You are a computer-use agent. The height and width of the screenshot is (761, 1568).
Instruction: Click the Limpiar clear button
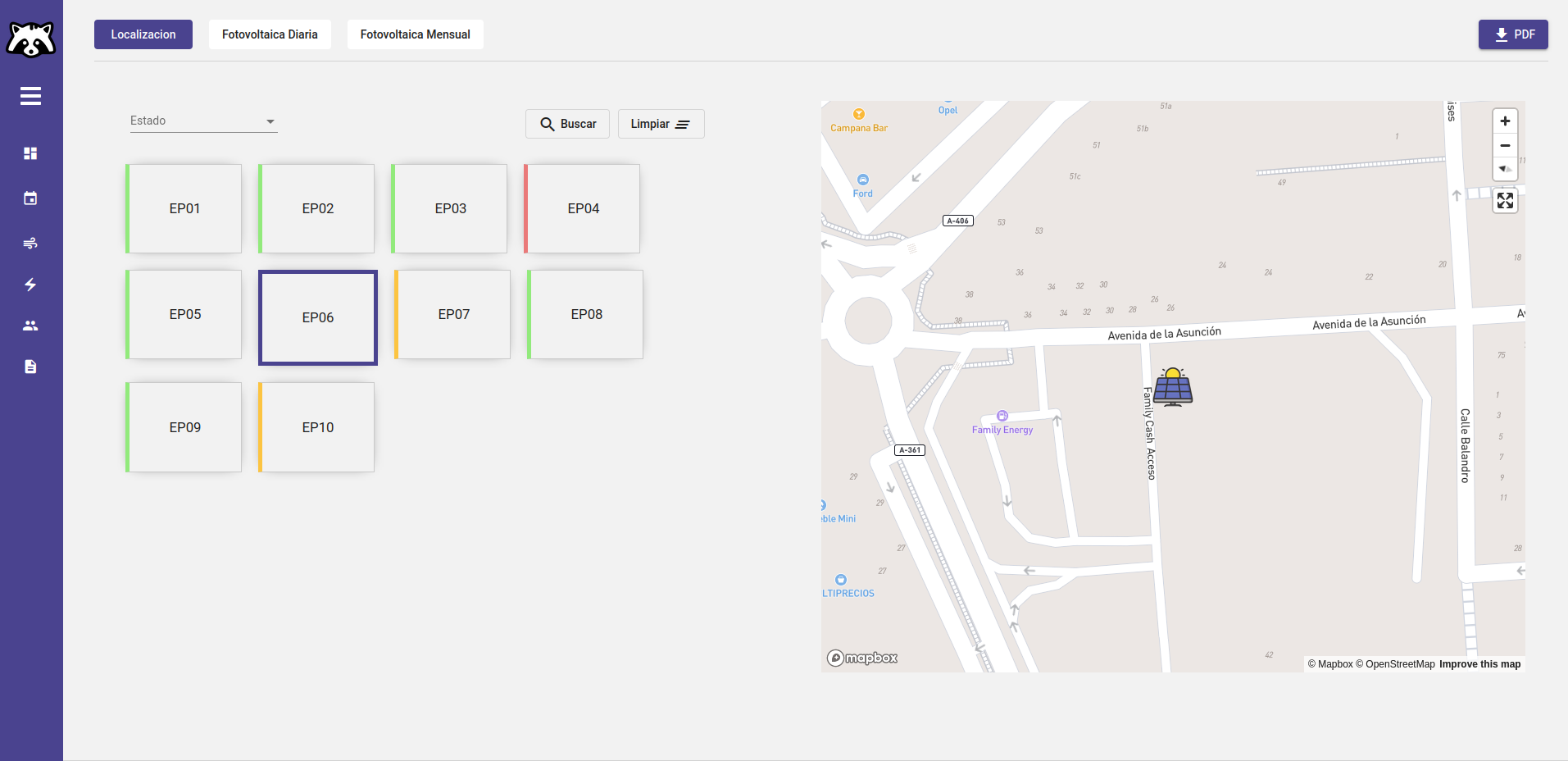tap(661, 124)
